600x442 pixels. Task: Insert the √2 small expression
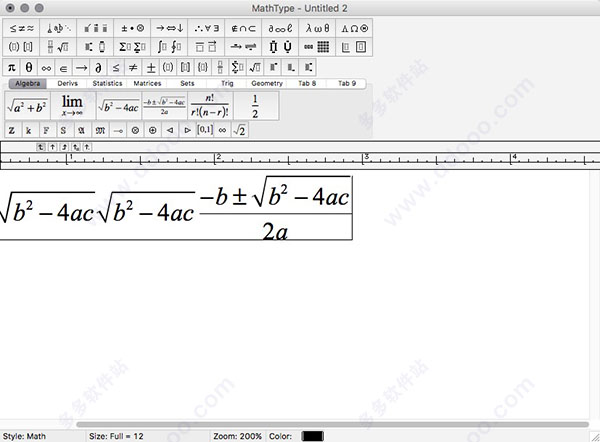240,130
